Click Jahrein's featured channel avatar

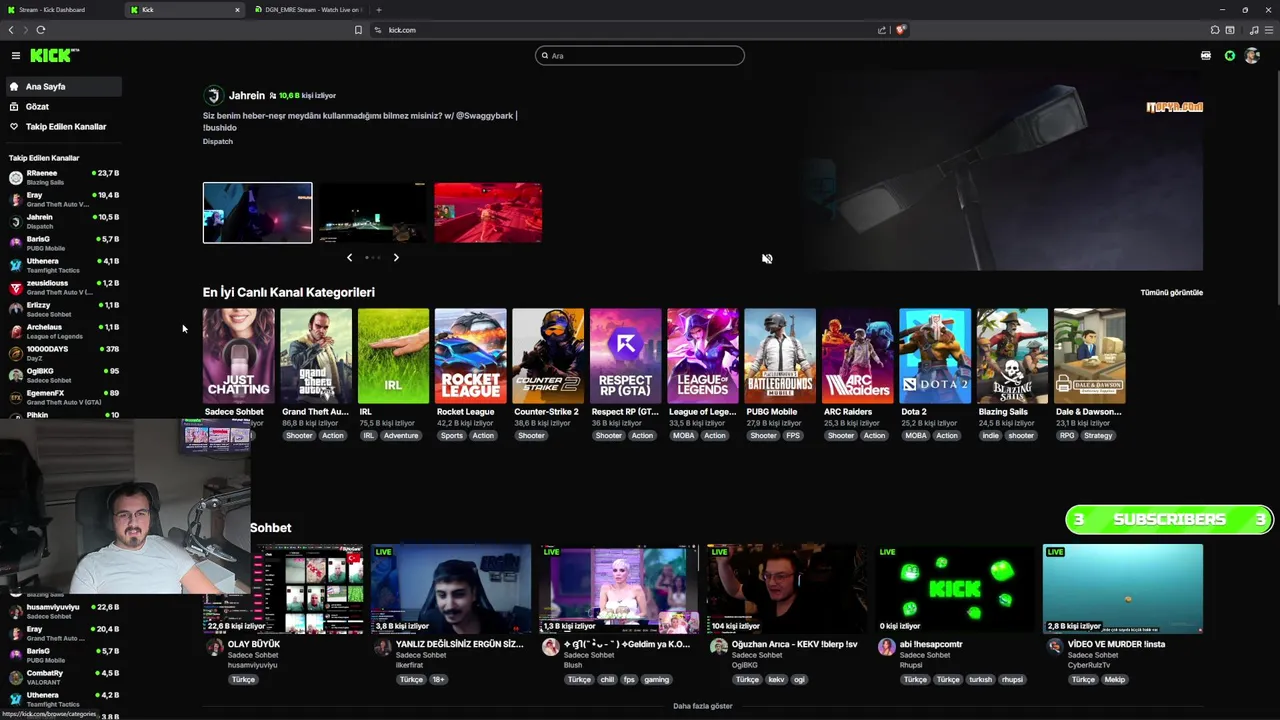click(213, 96)
